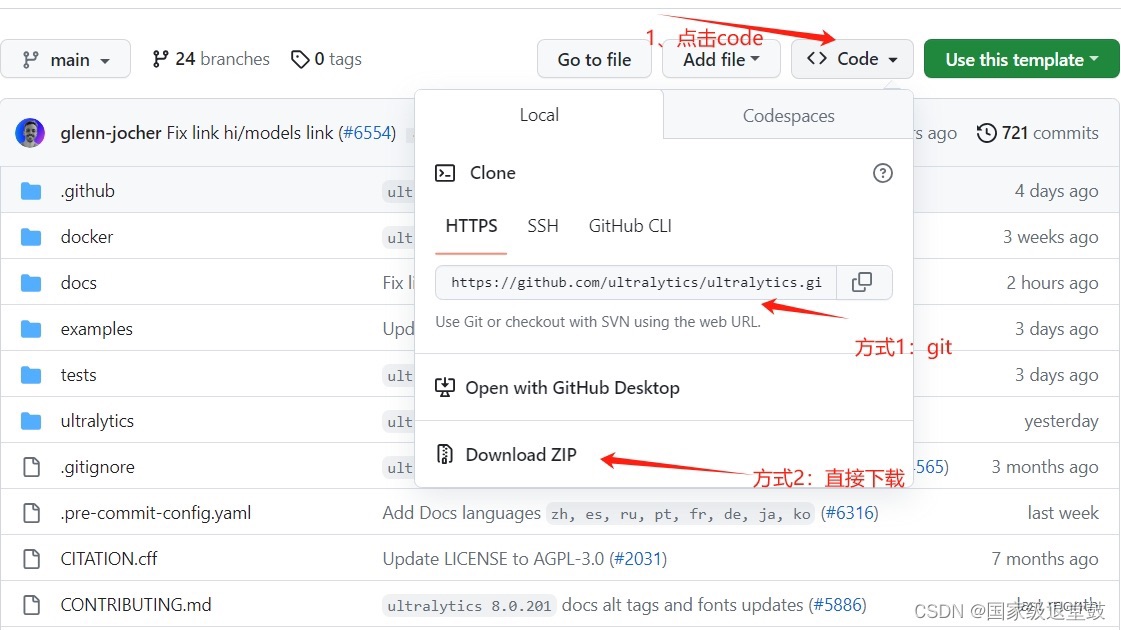Open docs alt tags and fonts updates commit
The image size is (1121, 630).
[x=682, y=605]
